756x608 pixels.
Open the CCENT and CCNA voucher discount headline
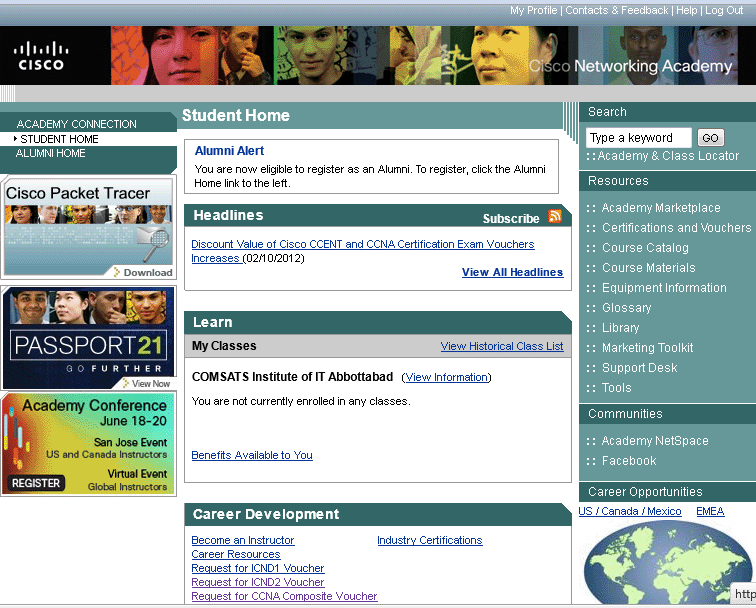click(363, 251)
